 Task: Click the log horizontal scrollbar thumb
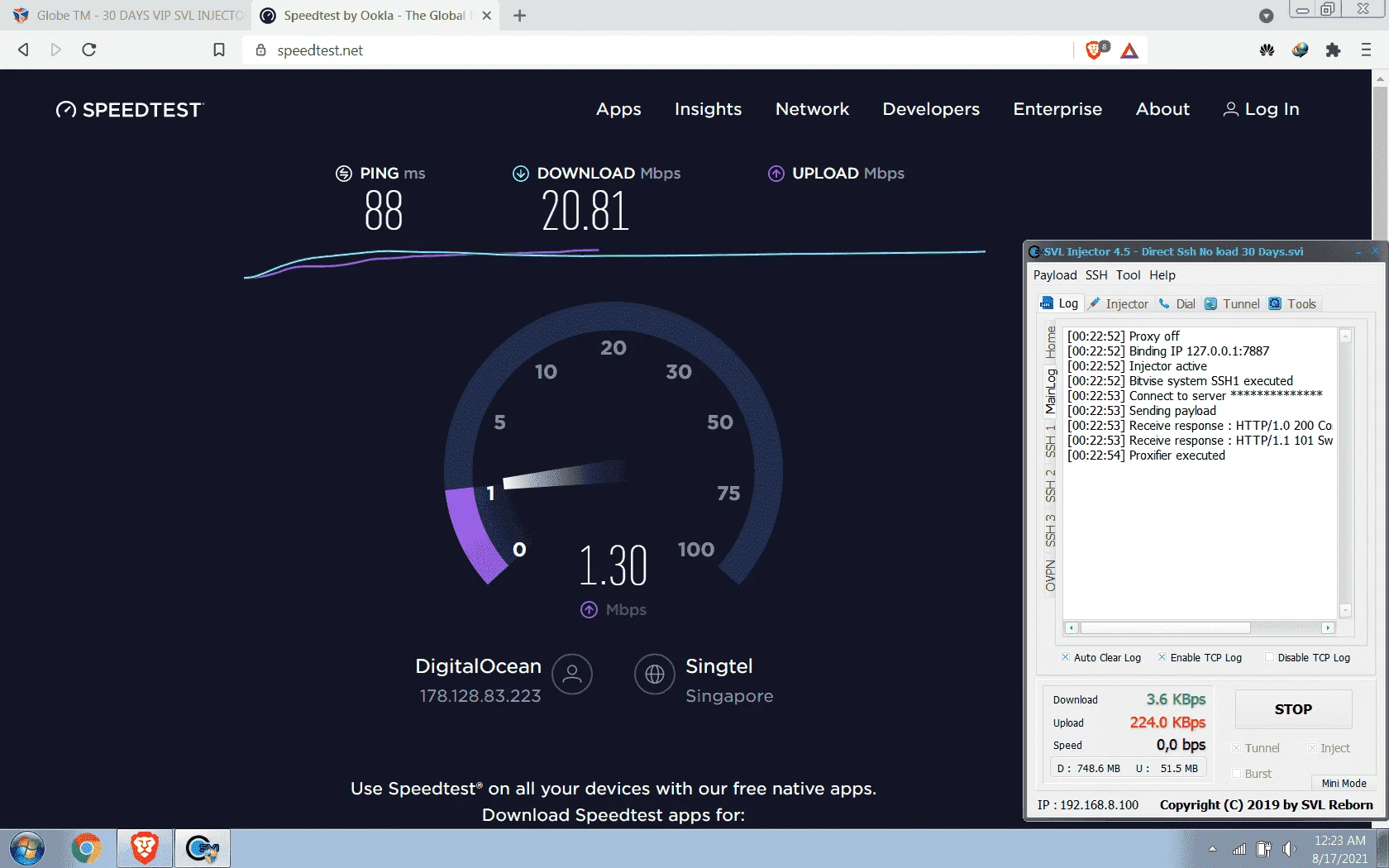pos(1165,627)
